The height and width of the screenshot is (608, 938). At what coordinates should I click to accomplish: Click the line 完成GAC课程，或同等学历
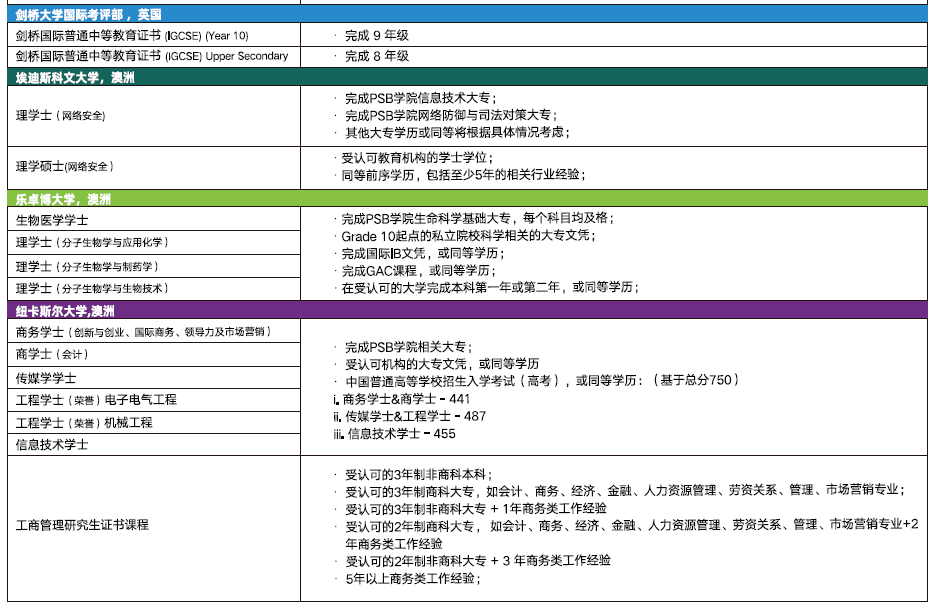pos(418,270)
